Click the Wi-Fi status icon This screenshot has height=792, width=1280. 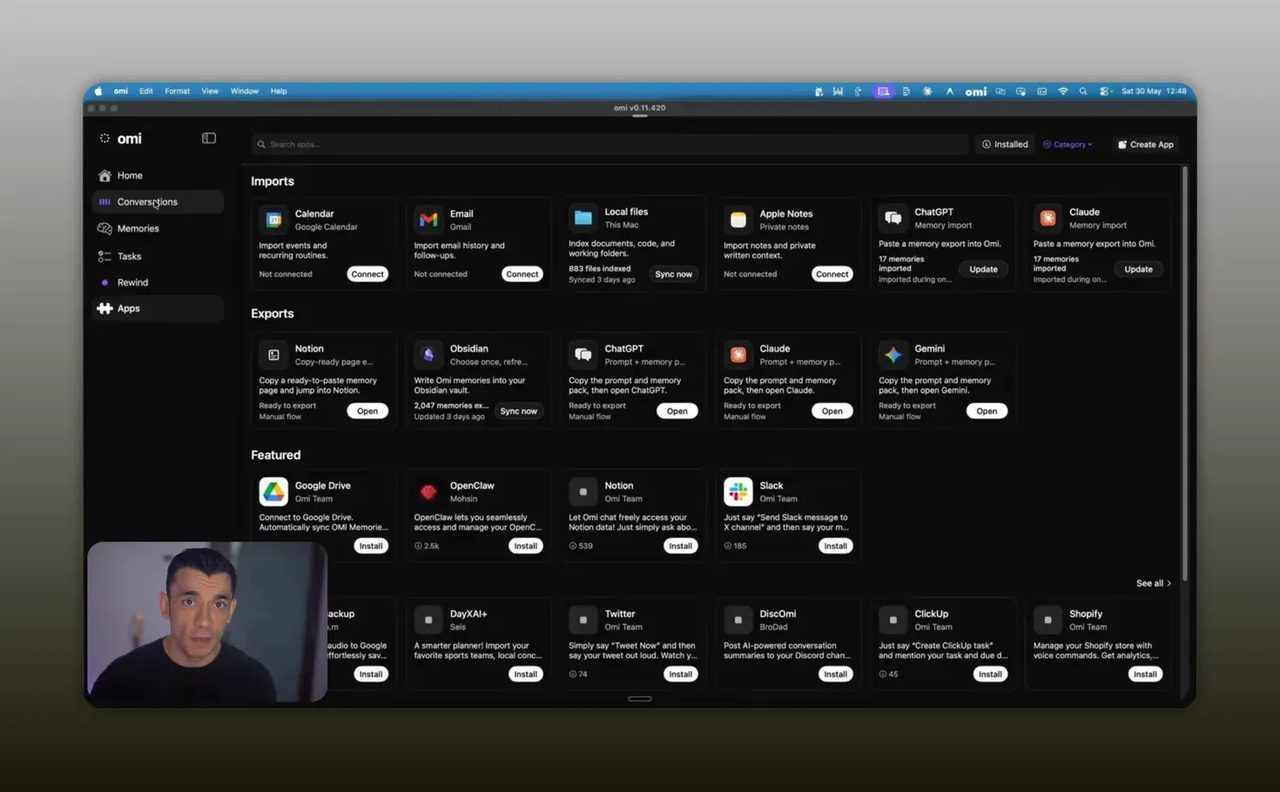pyautogui.click(x=1063, y=91)
